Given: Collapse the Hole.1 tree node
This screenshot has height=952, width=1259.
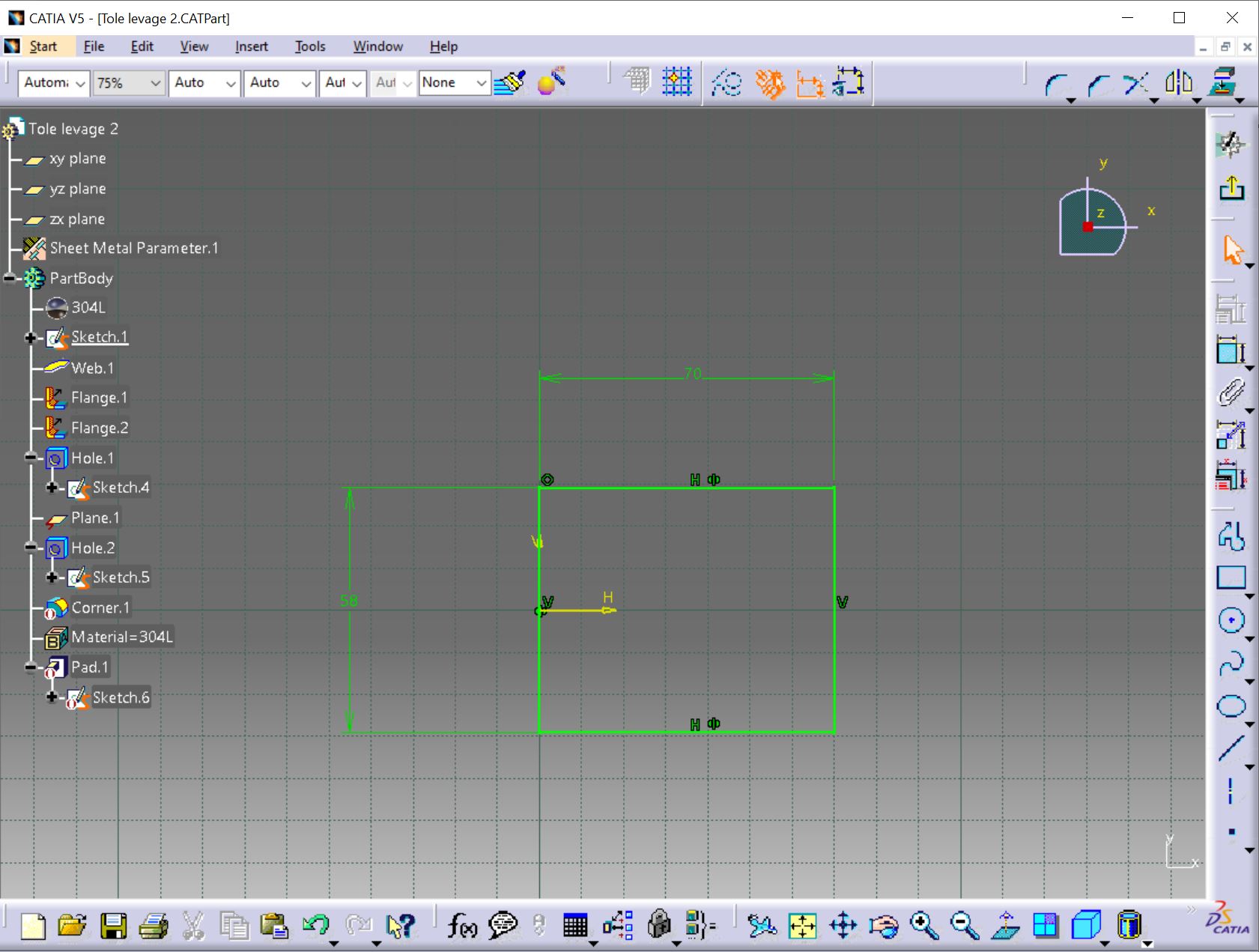Looking at the screenshot, I should tap(30, 458).
